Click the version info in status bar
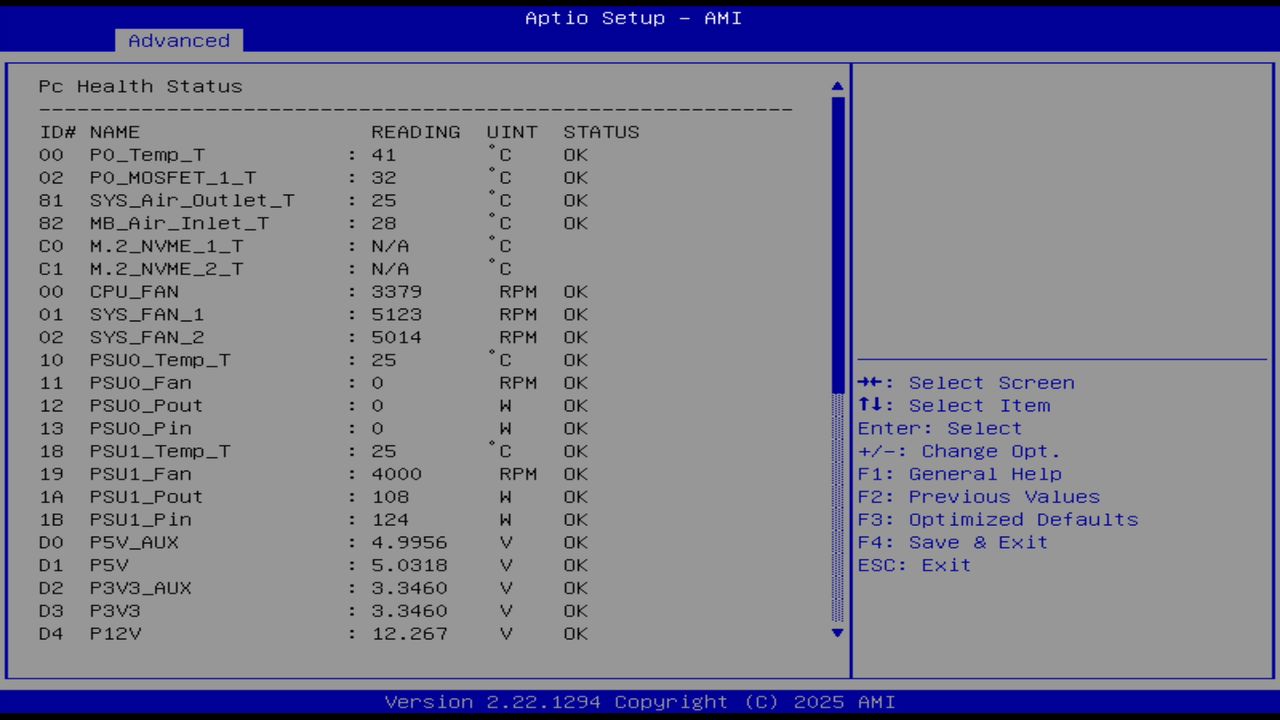 [x=640, y=701]
